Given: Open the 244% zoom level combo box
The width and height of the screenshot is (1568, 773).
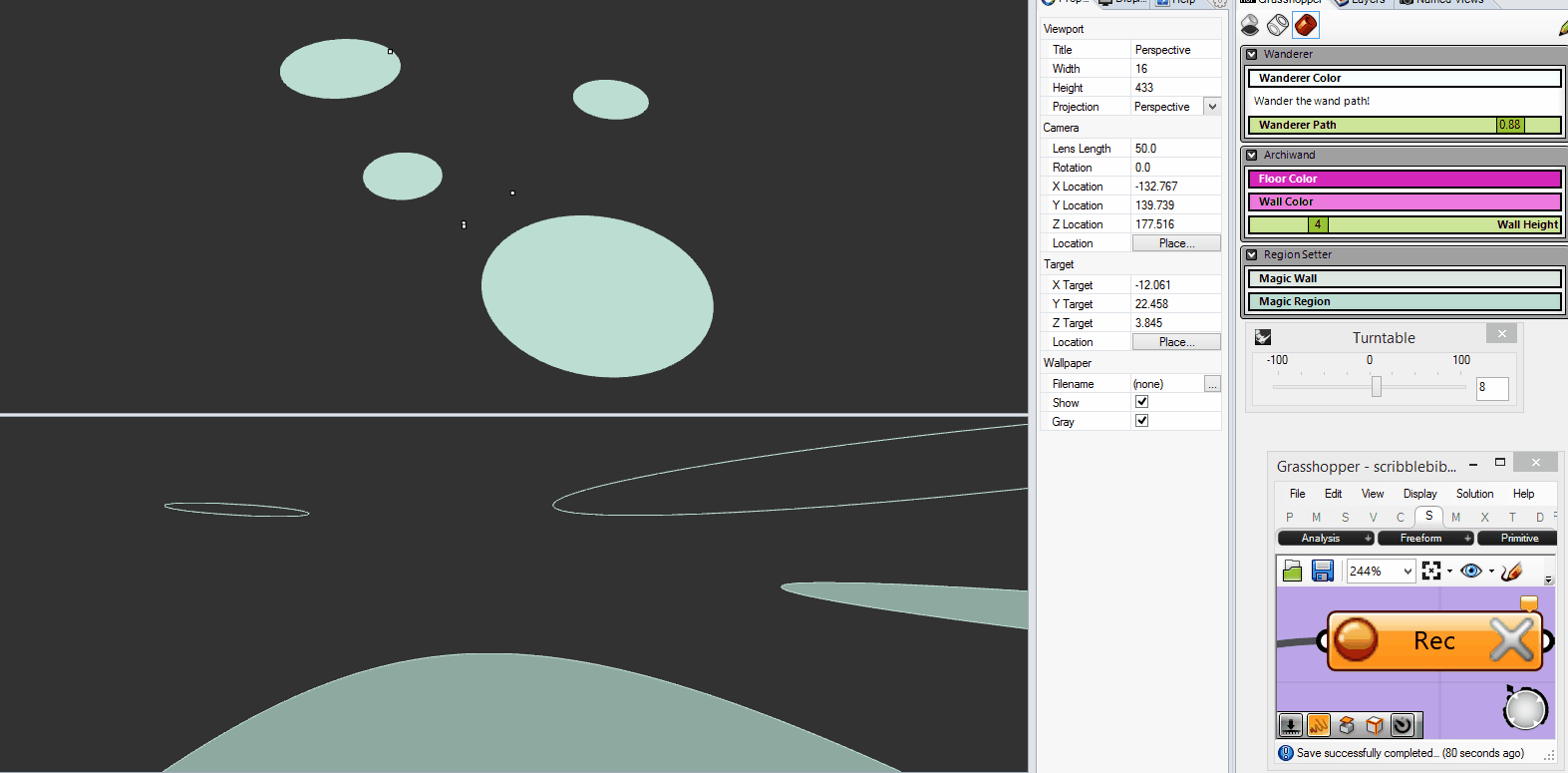Looking at the screenshot, I should pos(1381,571).
